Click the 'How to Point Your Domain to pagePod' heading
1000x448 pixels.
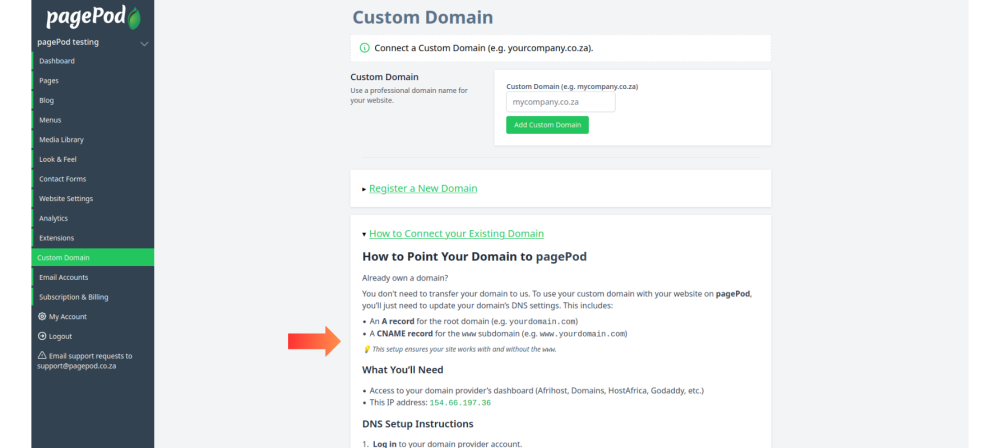474,257
